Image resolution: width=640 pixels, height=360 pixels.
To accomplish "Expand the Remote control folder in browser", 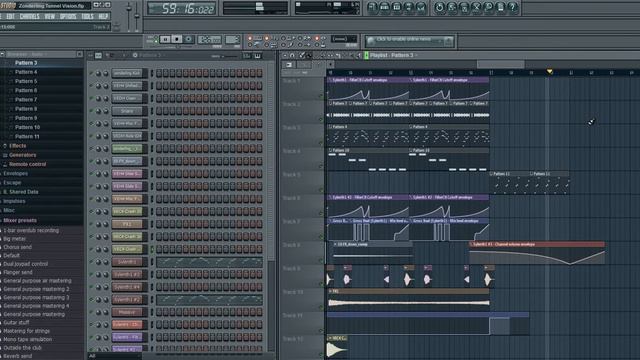I will [27, 164].
